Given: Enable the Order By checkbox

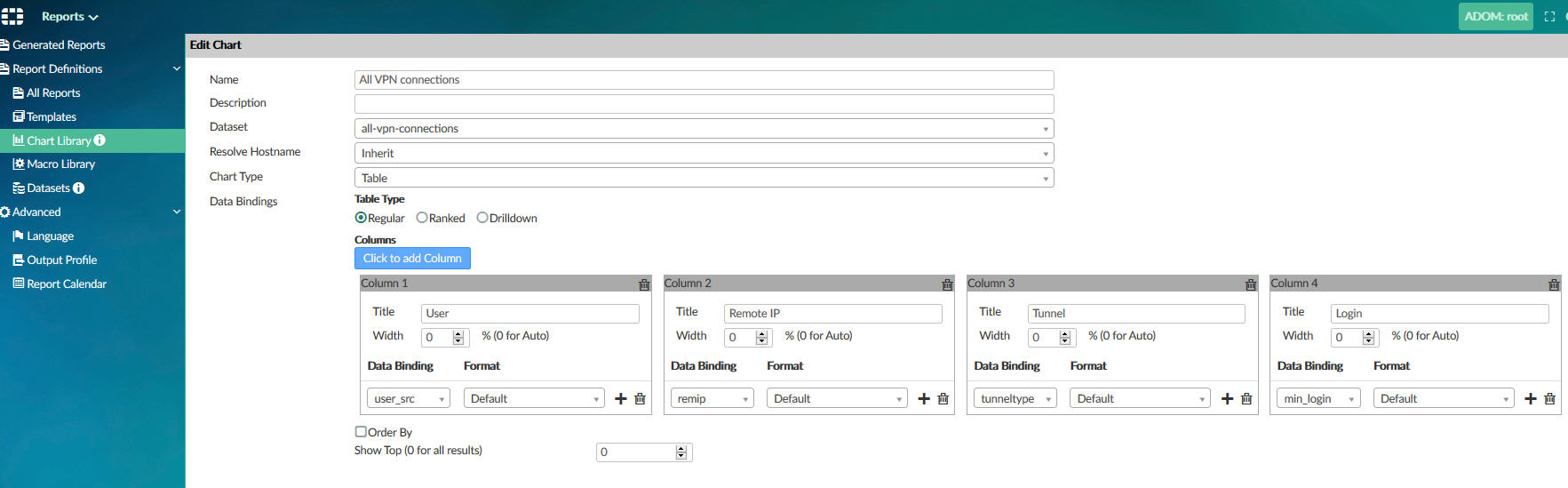Looking at the screenshot, I should click(361, 432).
